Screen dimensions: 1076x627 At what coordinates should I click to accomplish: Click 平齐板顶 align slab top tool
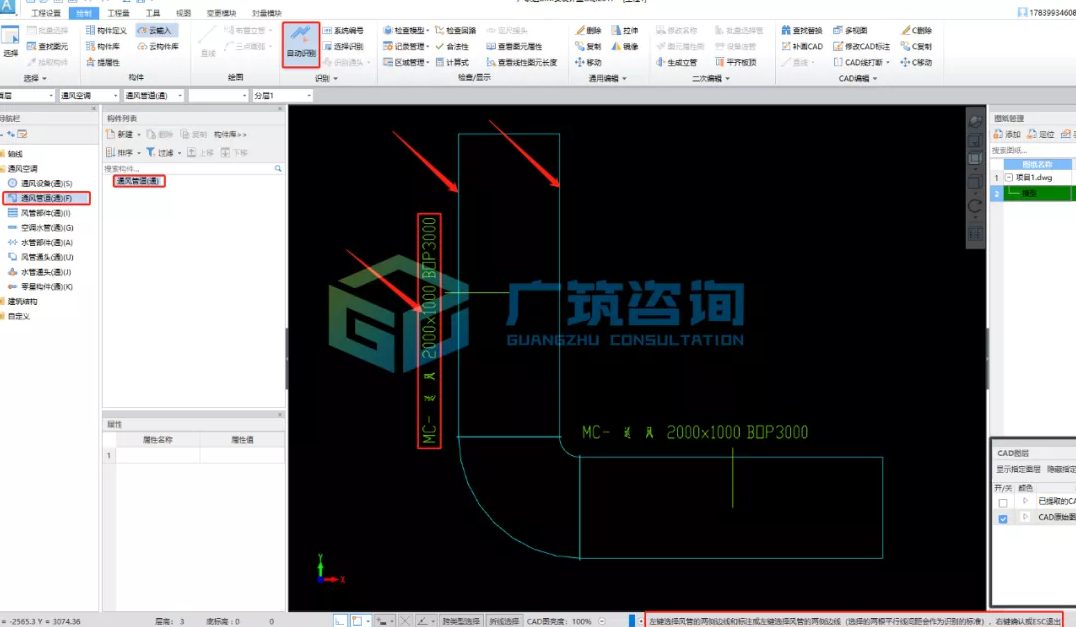click(x=736, y=62)
